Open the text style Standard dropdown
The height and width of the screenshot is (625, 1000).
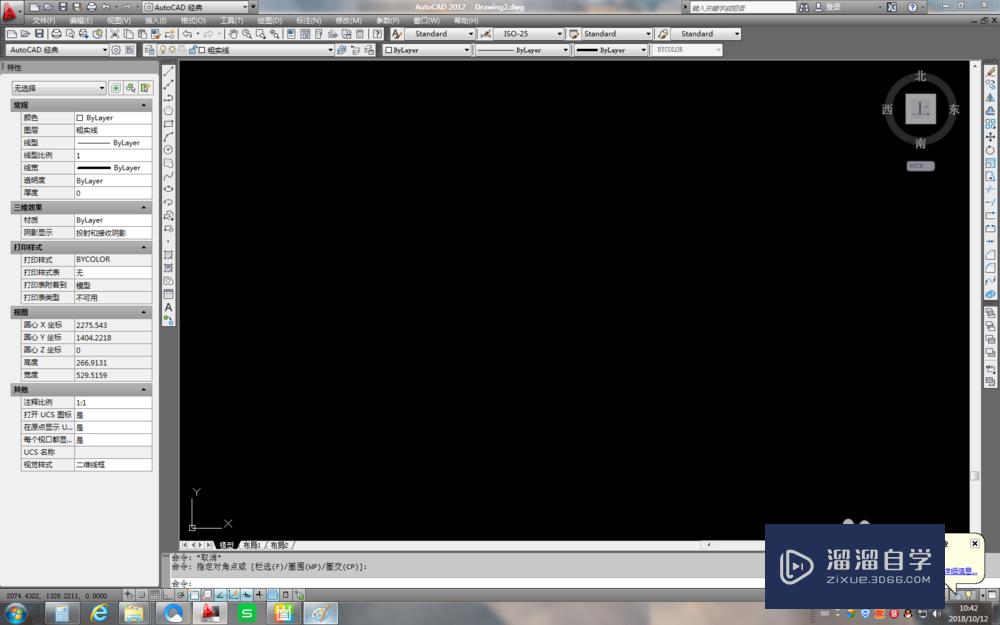tap(439, 34)
